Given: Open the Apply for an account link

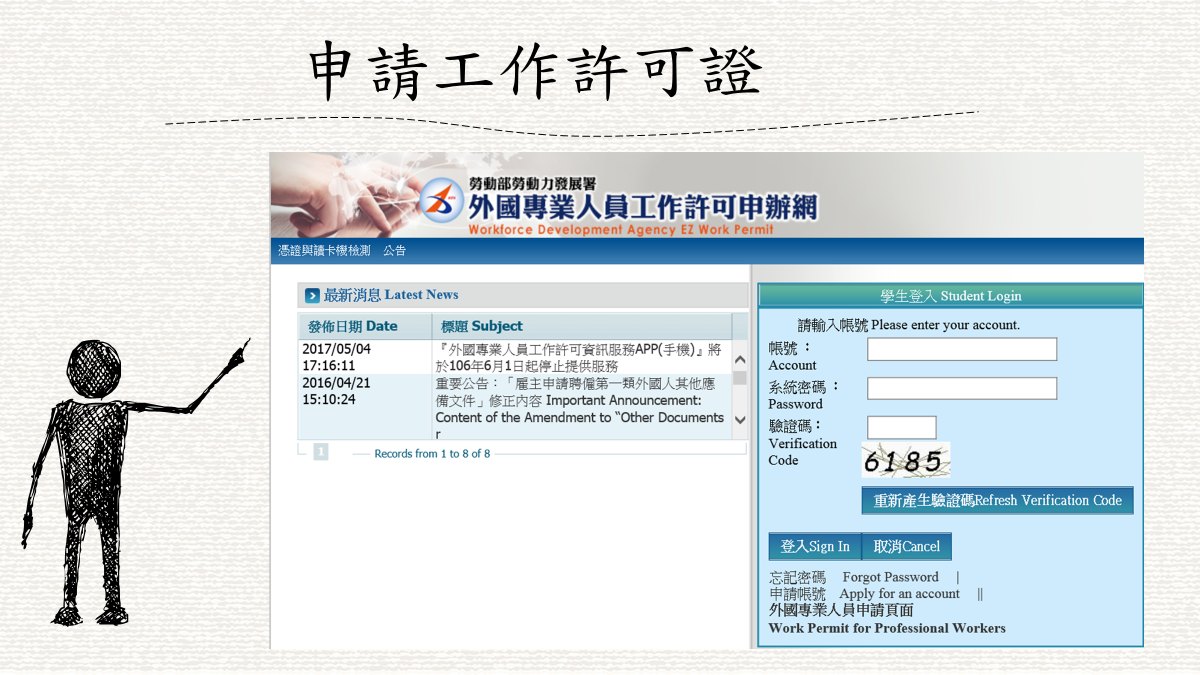Looking at the screenshot, I should (x=899, y=593).
